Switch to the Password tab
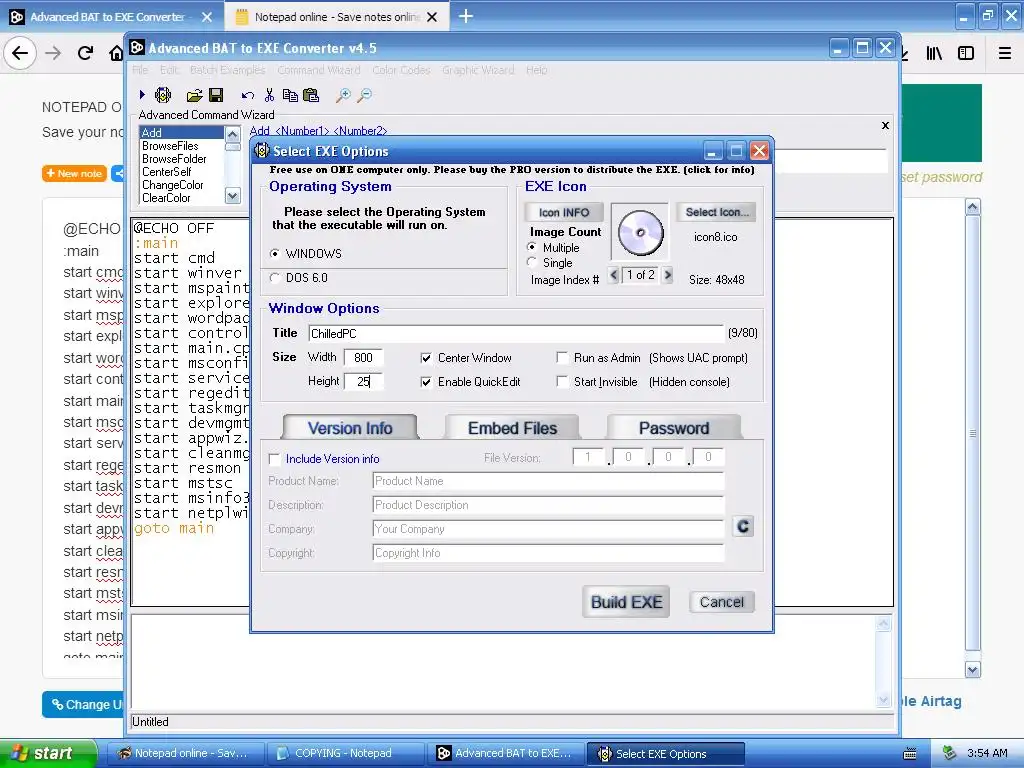Image resolution: width=1024 pixels, height=768 pixels. [x=674, y=428]
